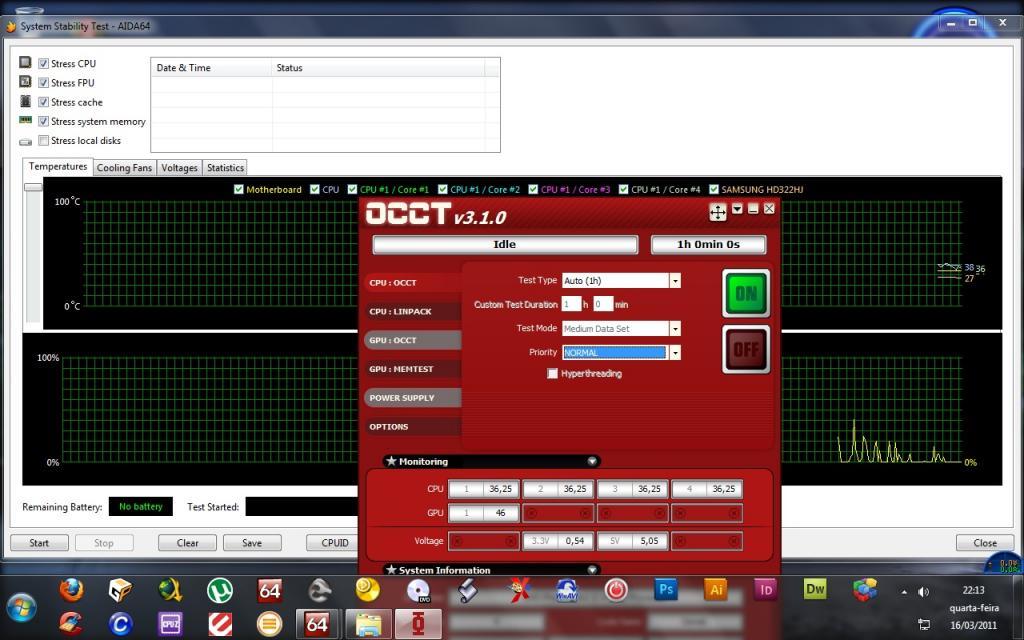1024x640 pixels.
Task: Select the GPU : MEMTEST tab
Action: [x=413, y=369]
